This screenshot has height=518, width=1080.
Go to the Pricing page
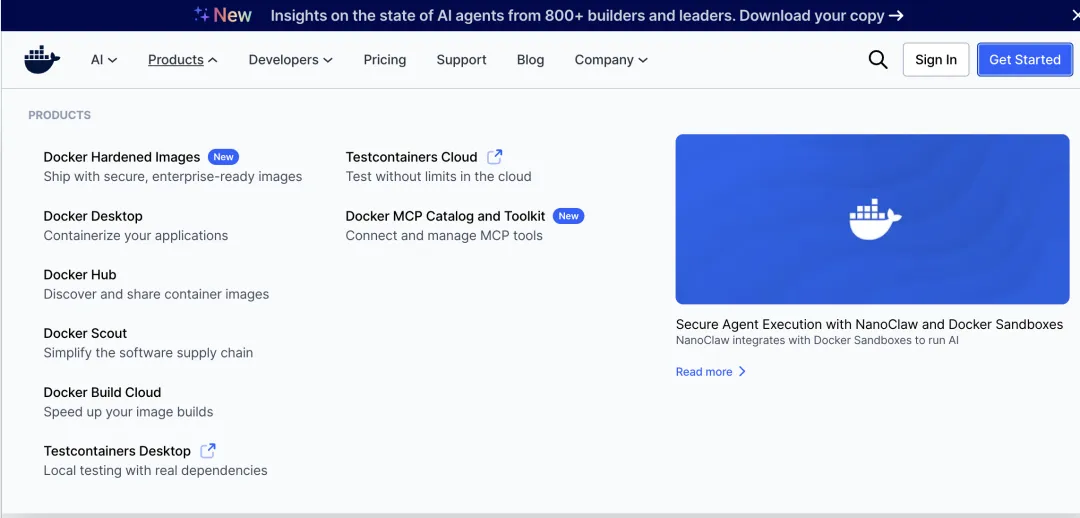click(x=385, y=60)
